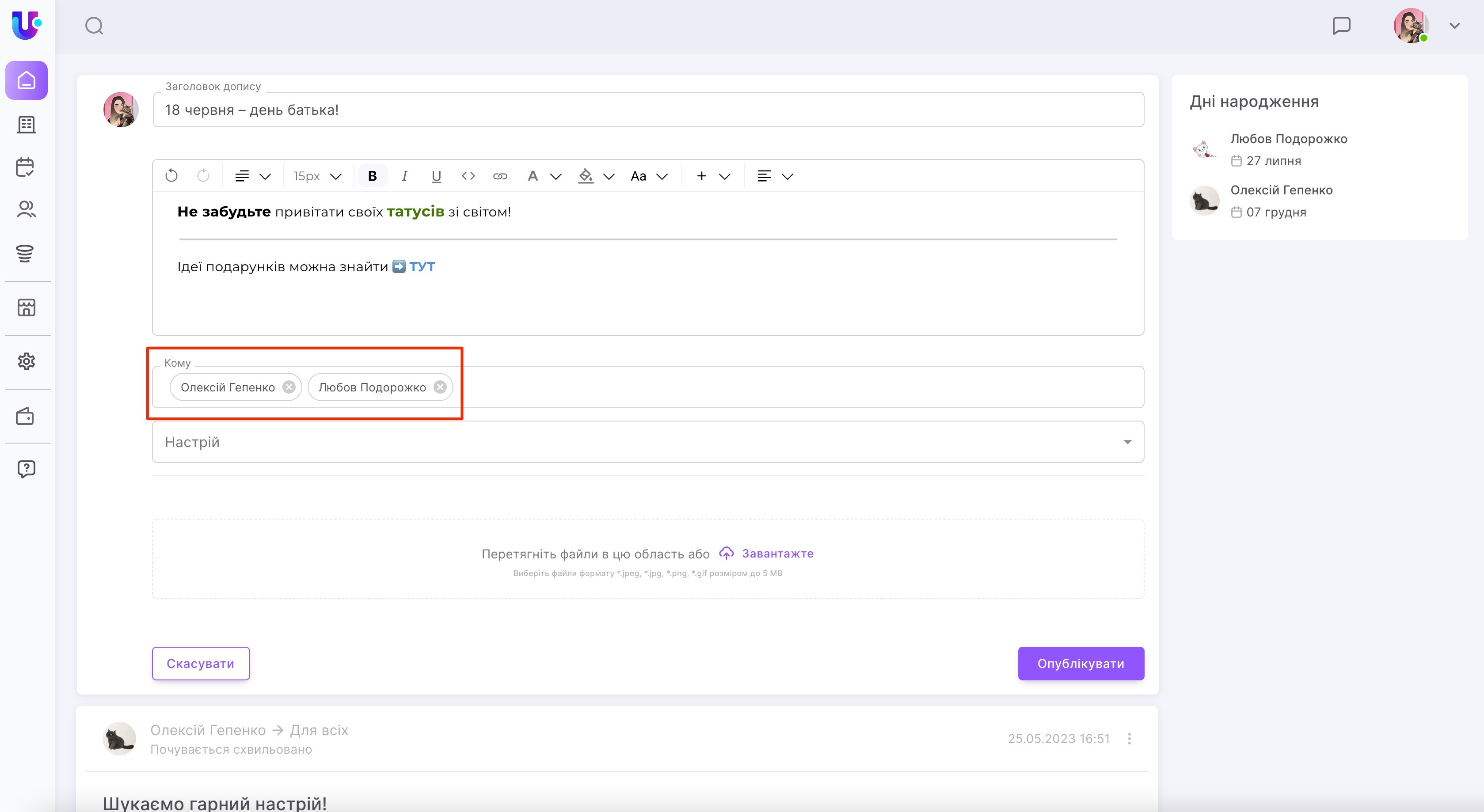
Task: Insert a link with chain icon
Action: [x=500, y=176]
